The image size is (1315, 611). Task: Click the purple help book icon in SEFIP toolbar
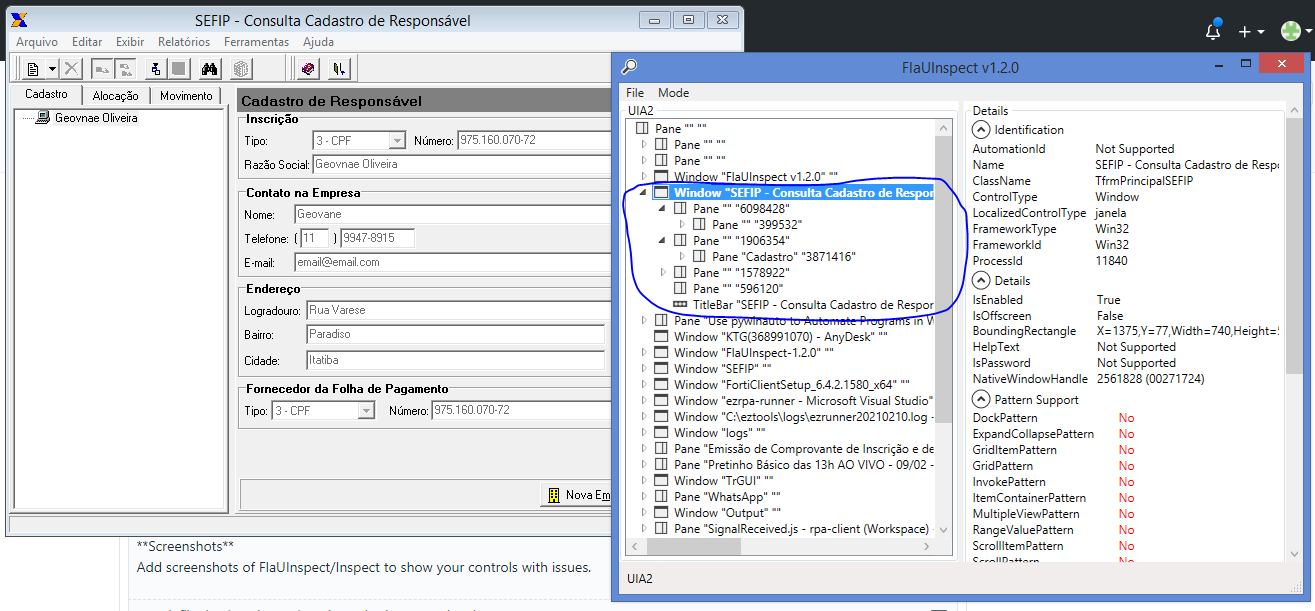(308, 69)
